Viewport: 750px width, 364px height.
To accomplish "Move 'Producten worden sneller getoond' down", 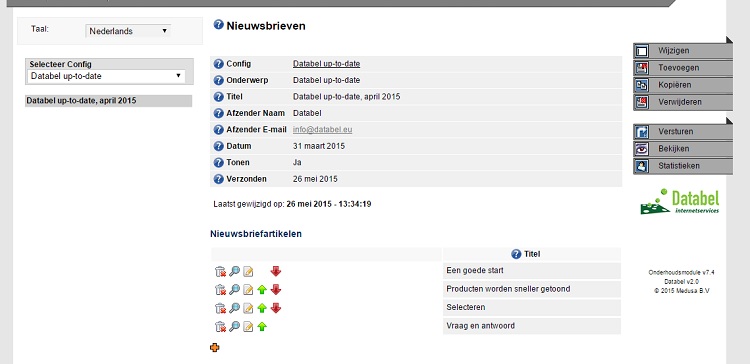I will pyautogui.click(x=276, y=290).
